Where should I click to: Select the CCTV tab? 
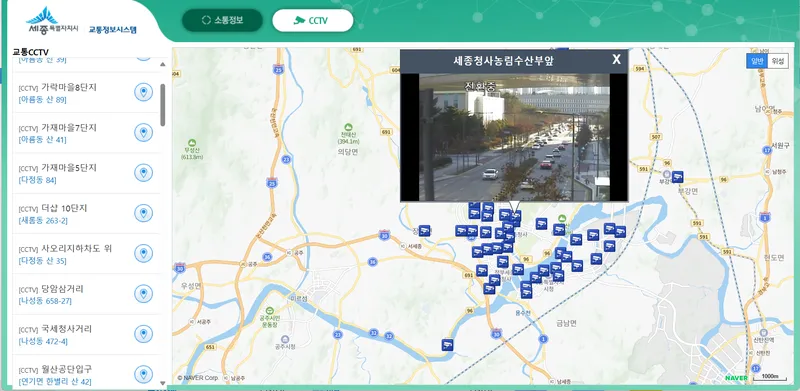coord(313,20)
